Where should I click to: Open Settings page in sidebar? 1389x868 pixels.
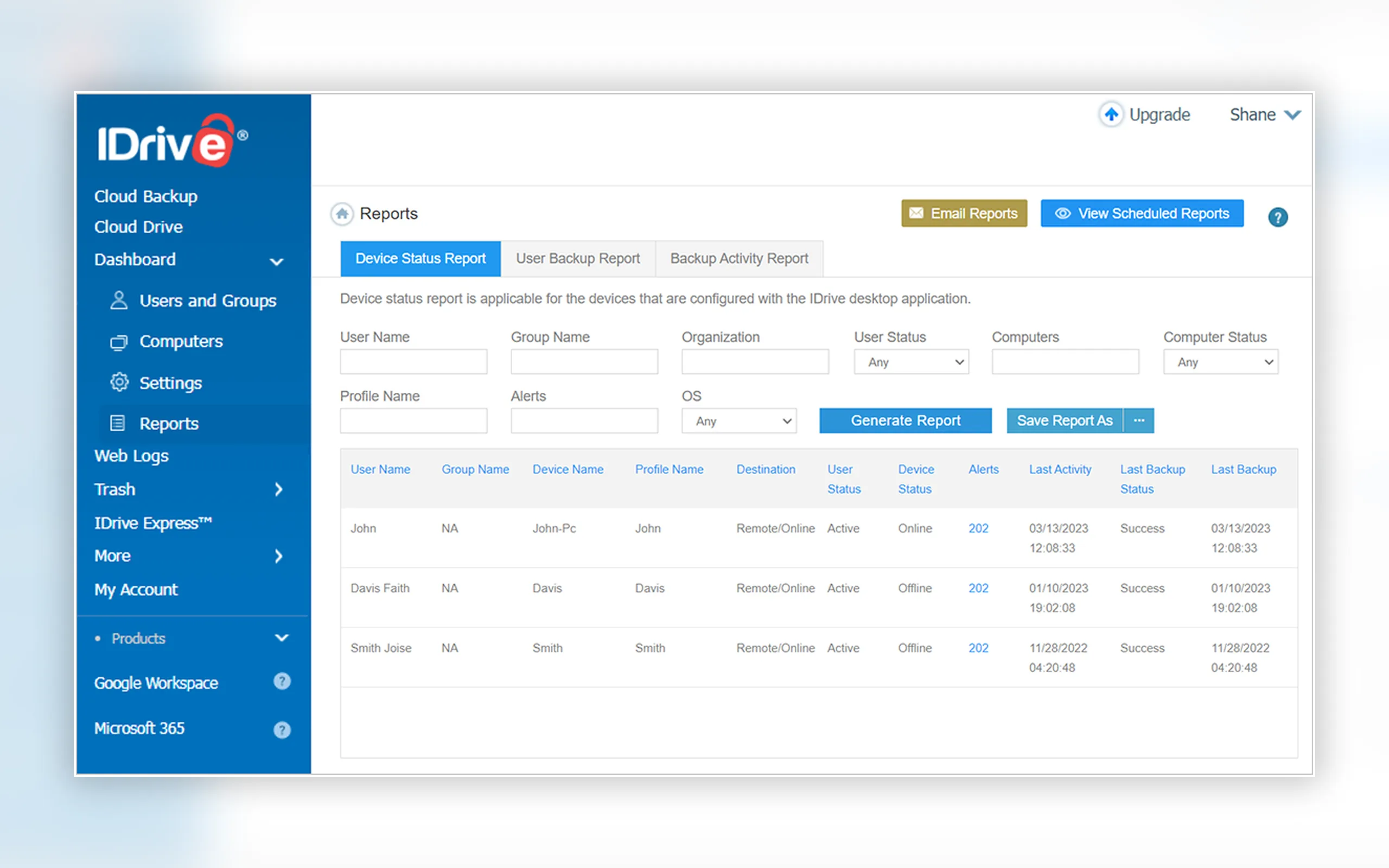(x=170, y=383)
